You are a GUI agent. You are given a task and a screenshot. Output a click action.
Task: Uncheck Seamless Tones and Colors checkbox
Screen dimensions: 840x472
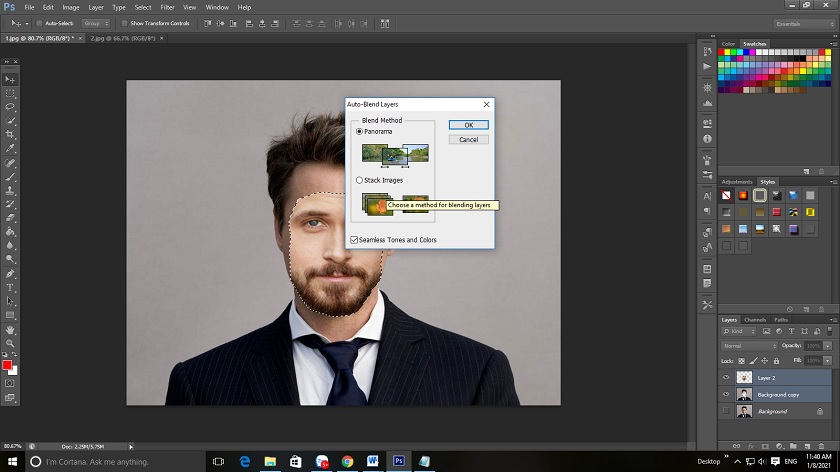tap(354, 240)
